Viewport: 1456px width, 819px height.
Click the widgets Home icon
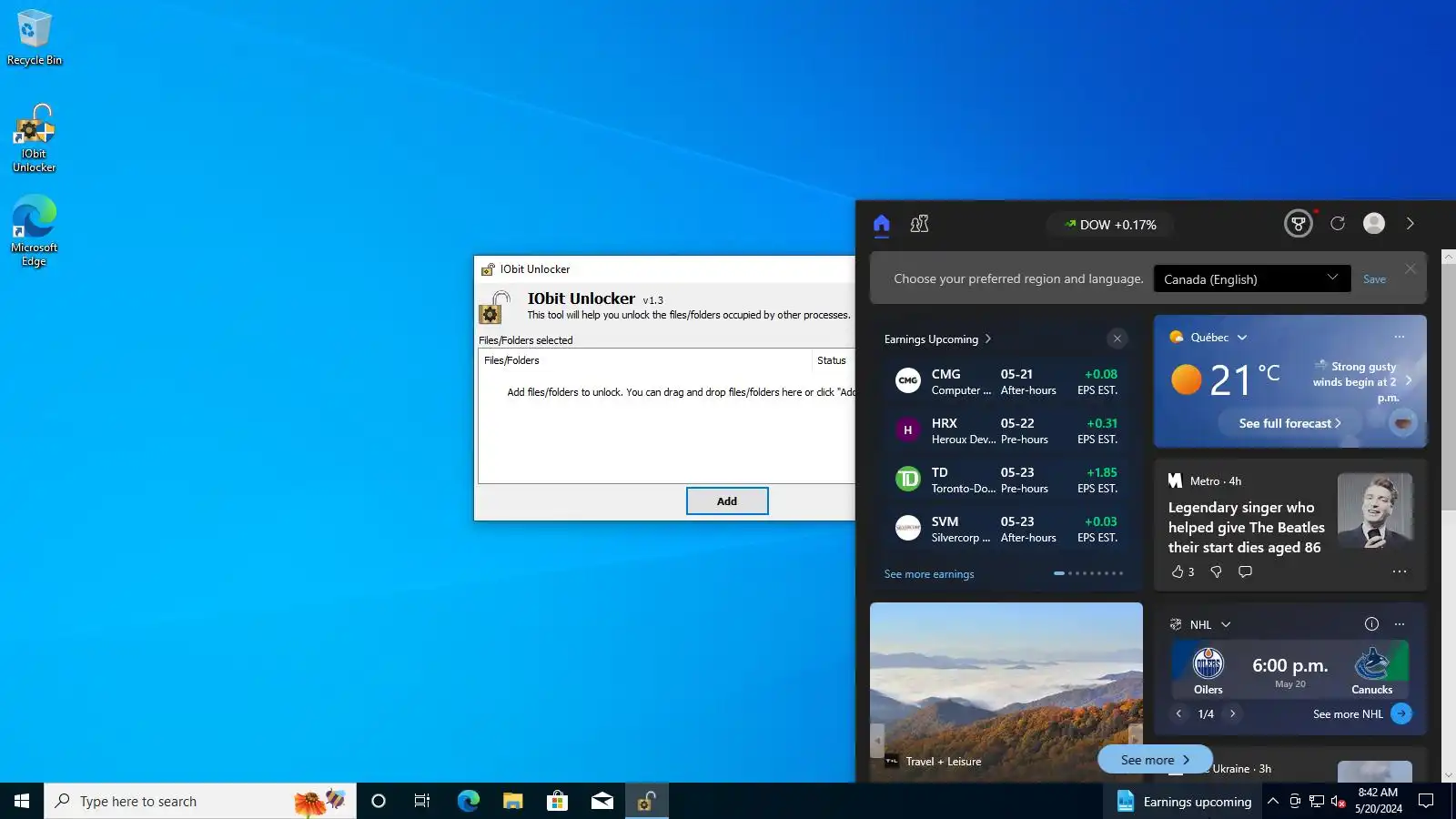[x=881, y=224]
